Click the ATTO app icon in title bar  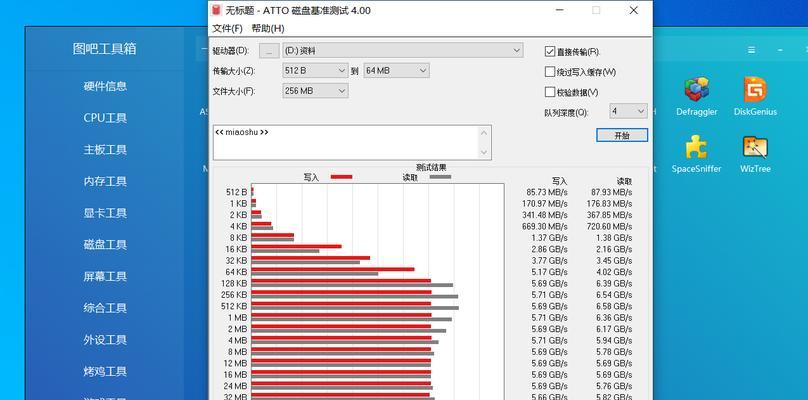pyautogui.click(x=217, y=10)
